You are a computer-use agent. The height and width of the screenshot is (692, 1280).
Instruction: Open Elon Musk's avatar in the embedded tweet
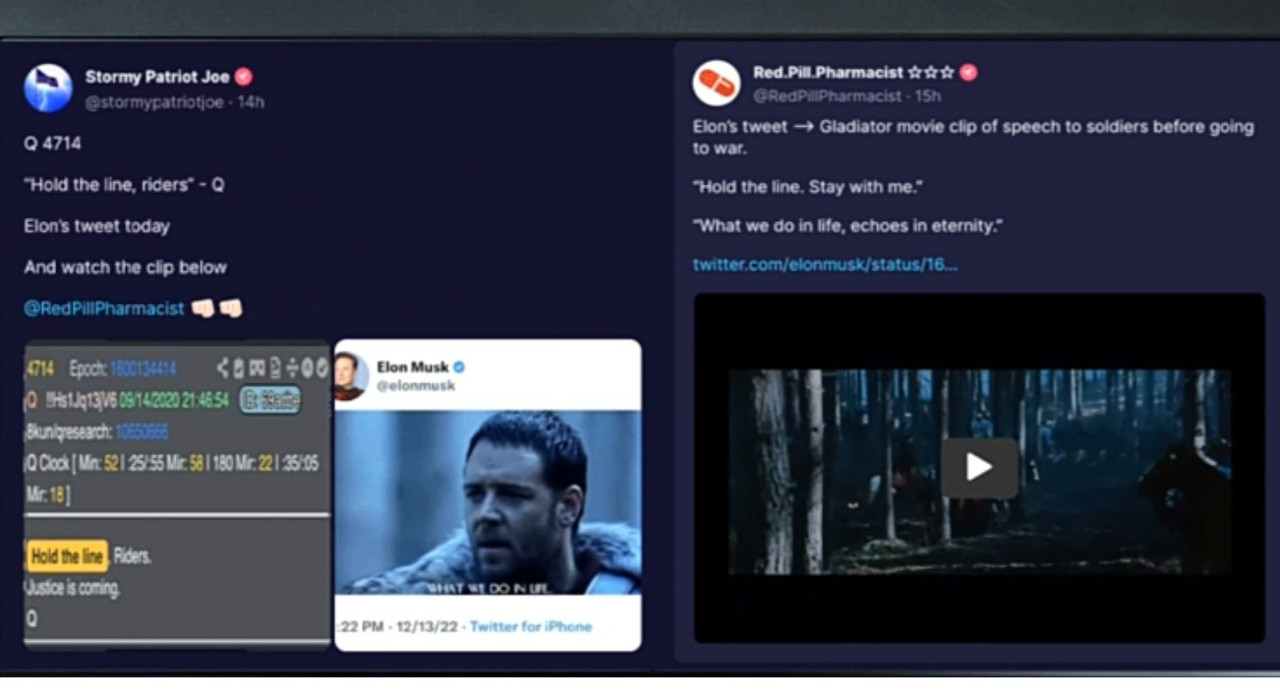(349, 376)
